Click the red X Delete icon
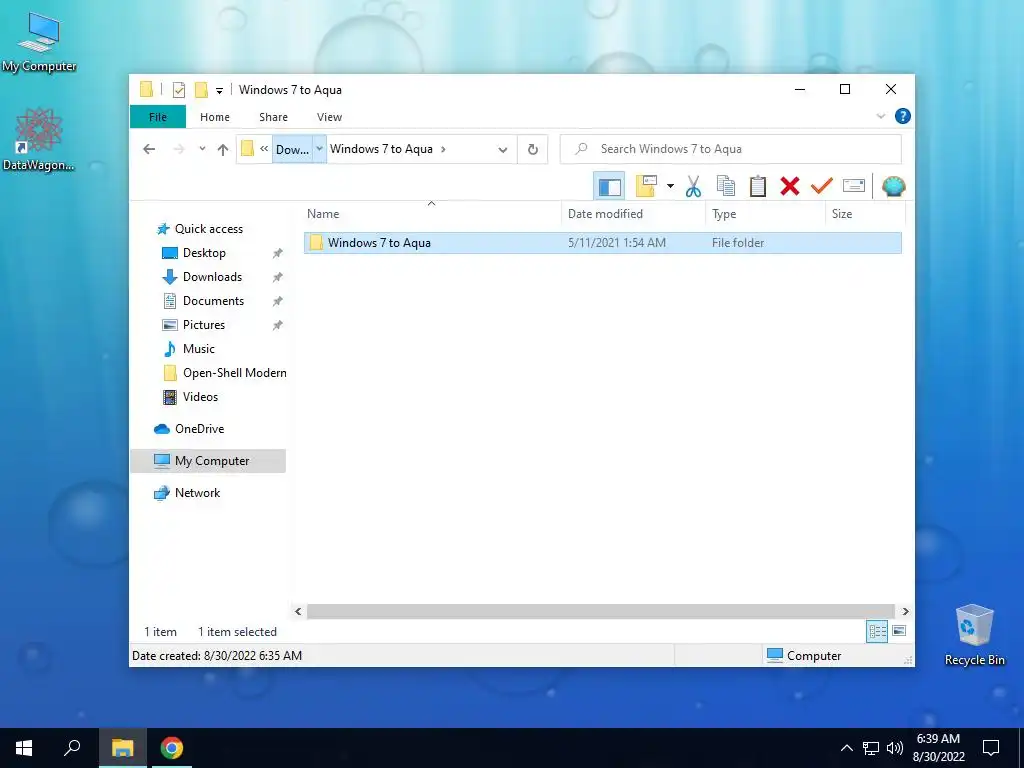 790,186
